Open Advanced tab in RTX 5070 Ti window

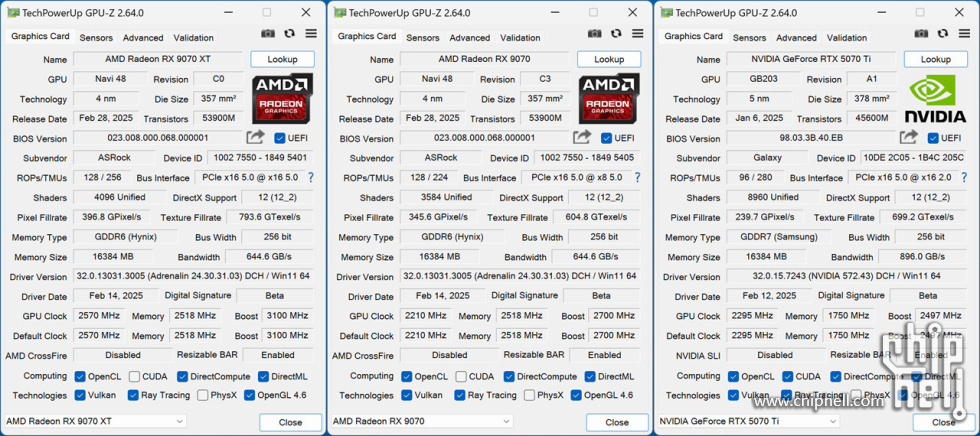pyautogui.click(x=796, y=37)
